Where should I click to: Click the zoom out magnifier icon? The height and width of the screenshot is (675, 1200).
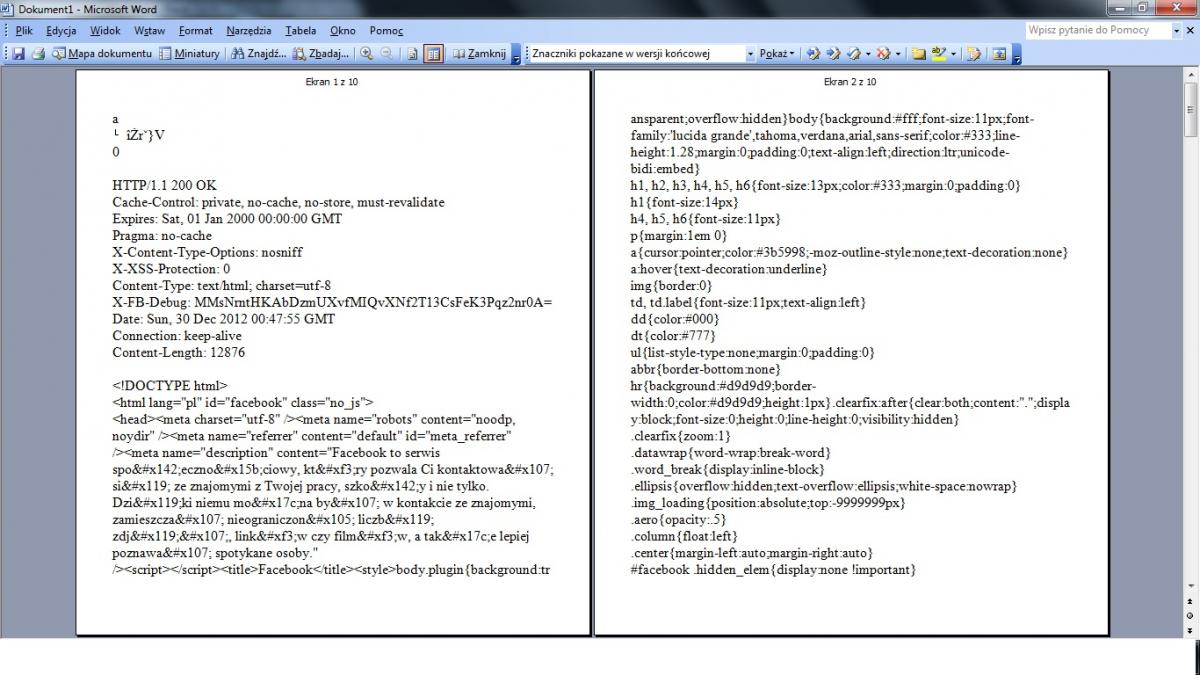click(386, 53)
